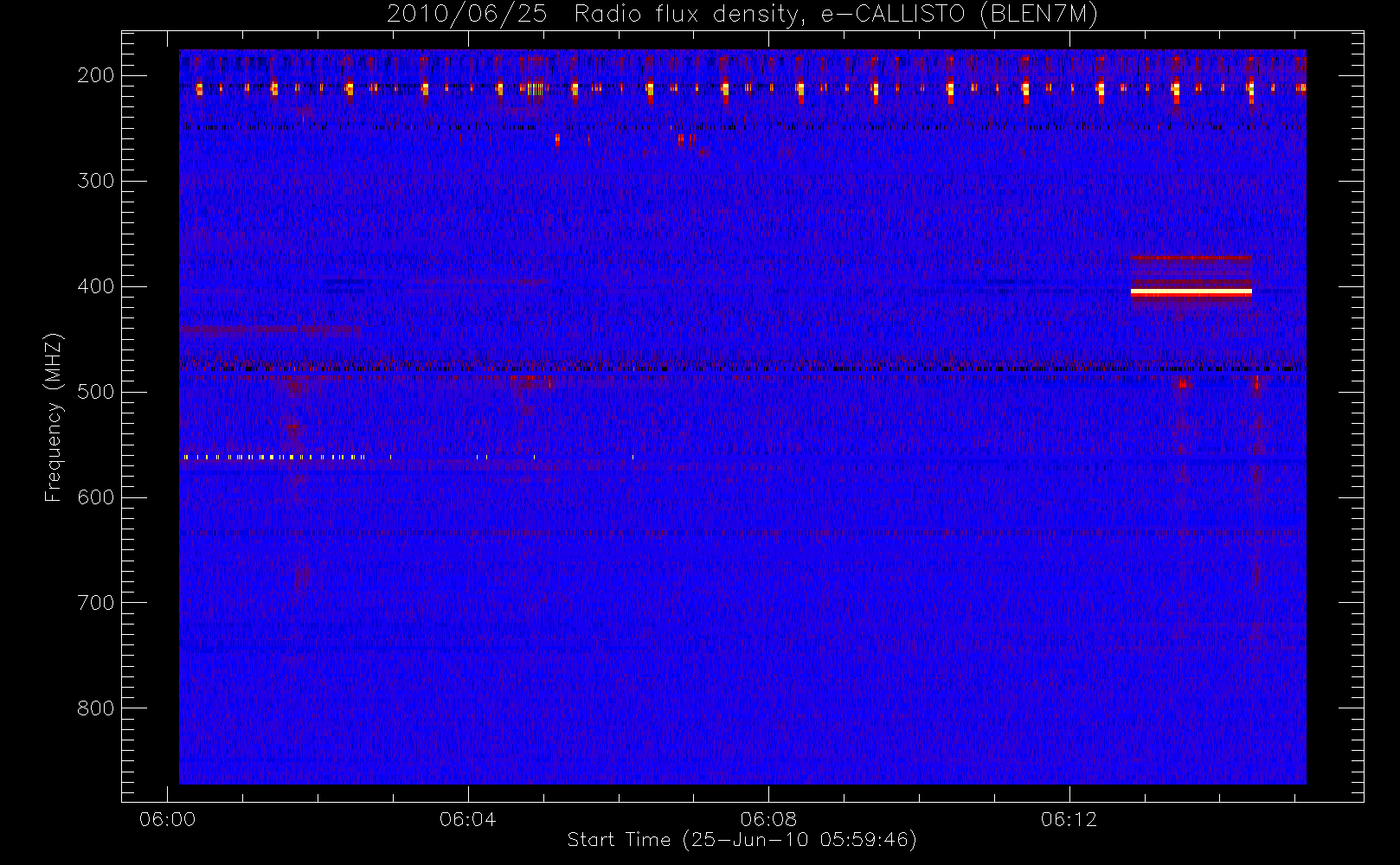This screenshot has width=1400, height=865.
Task: Click the 06:00 time tick label
Action: click(167, 819)
